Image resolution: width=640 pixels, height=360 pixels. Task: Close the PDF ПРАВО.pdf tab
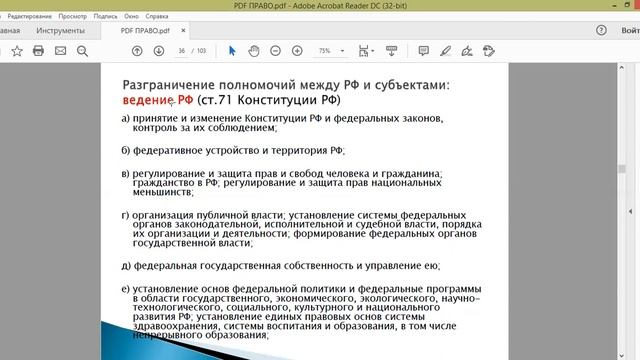[183, 30]
